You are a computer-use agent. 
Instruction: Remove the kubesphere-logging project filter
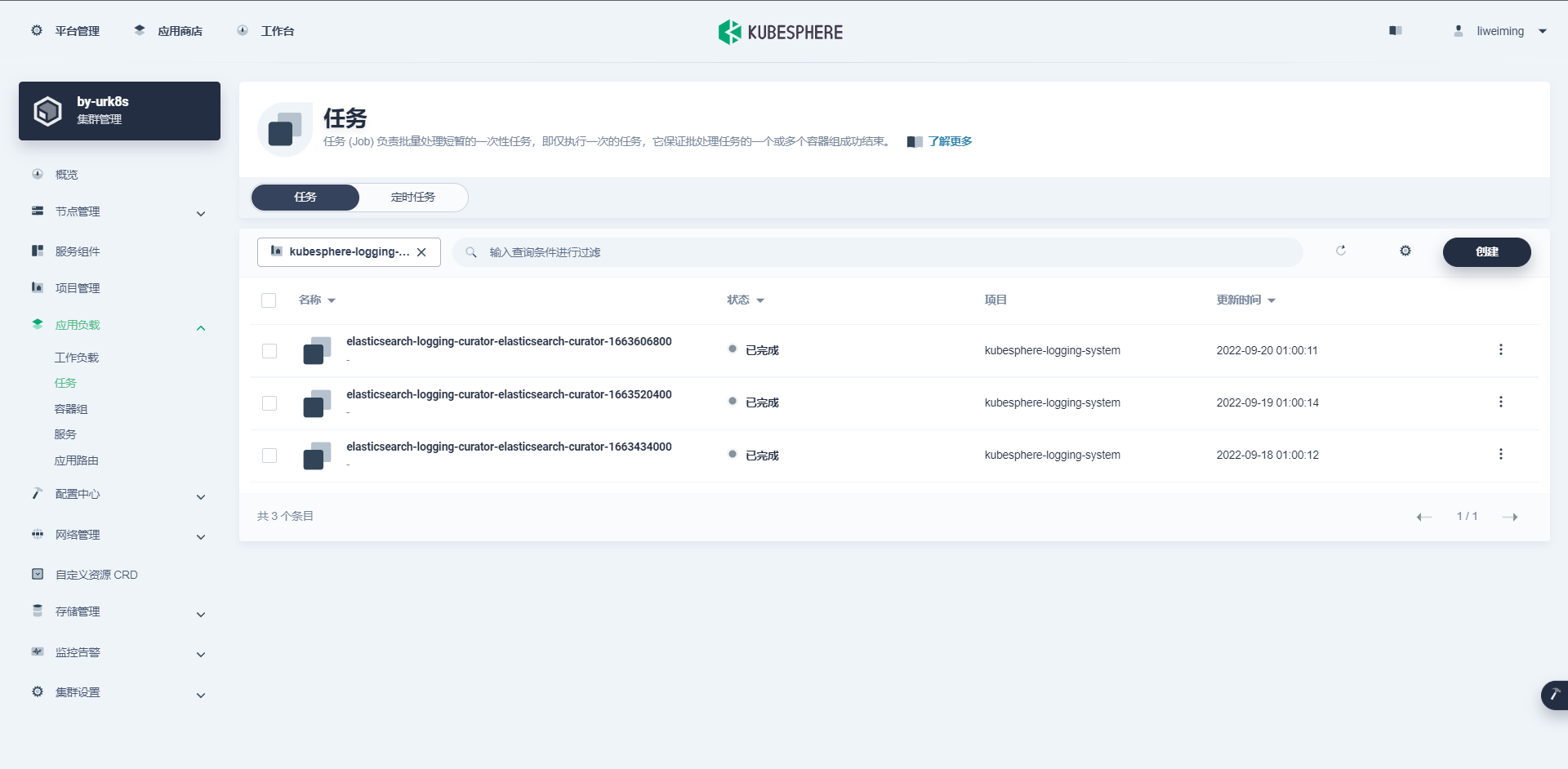421,252
